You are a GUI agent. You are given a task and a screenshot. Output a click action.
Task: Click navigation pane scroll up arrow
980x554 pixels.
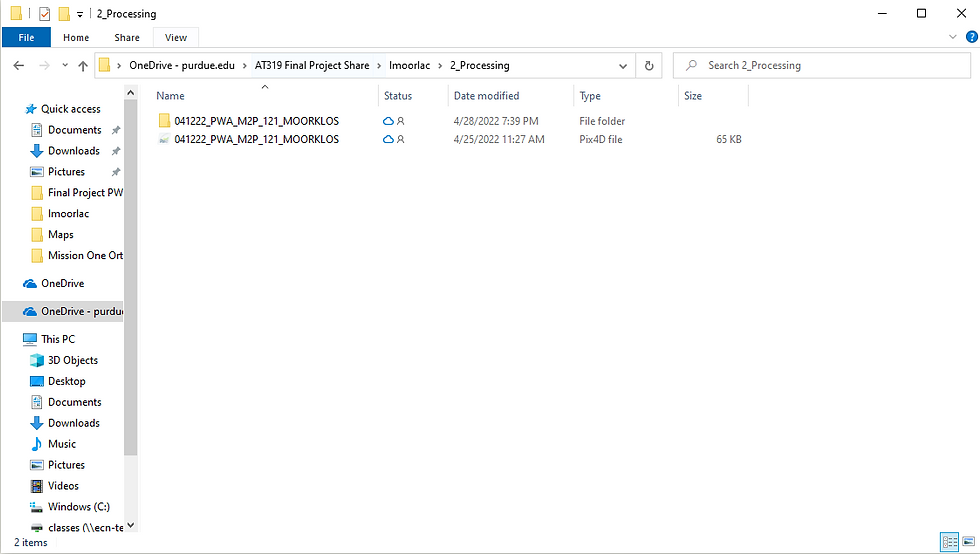131,93
